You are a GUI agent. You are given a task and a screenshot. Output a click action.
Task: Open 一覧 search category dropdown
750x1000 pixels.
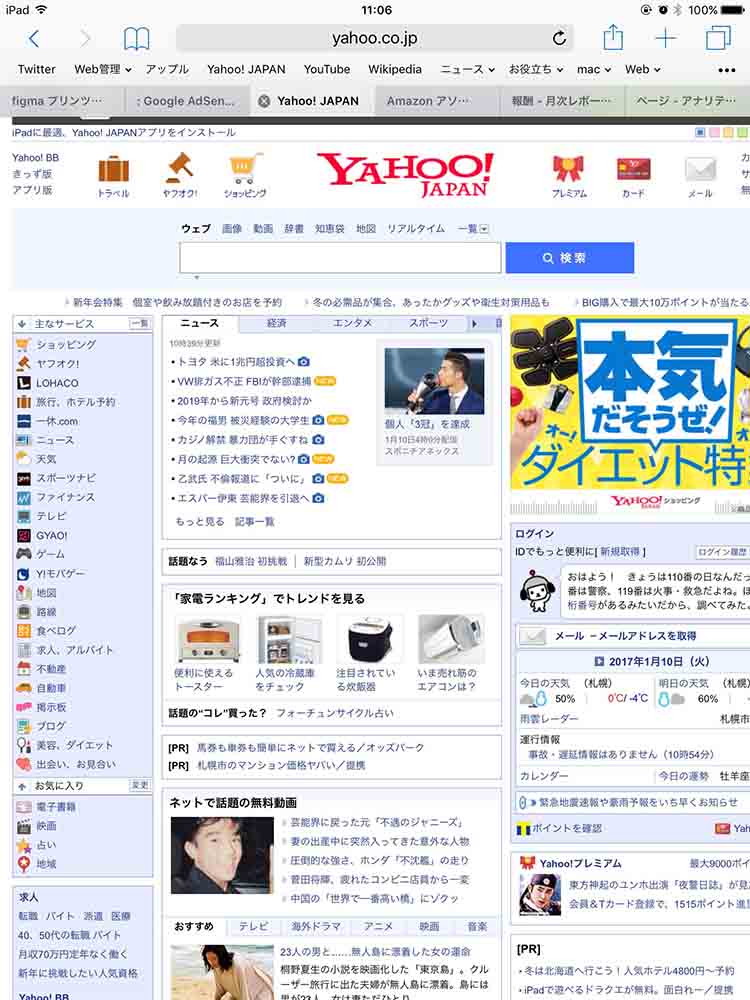473,228
